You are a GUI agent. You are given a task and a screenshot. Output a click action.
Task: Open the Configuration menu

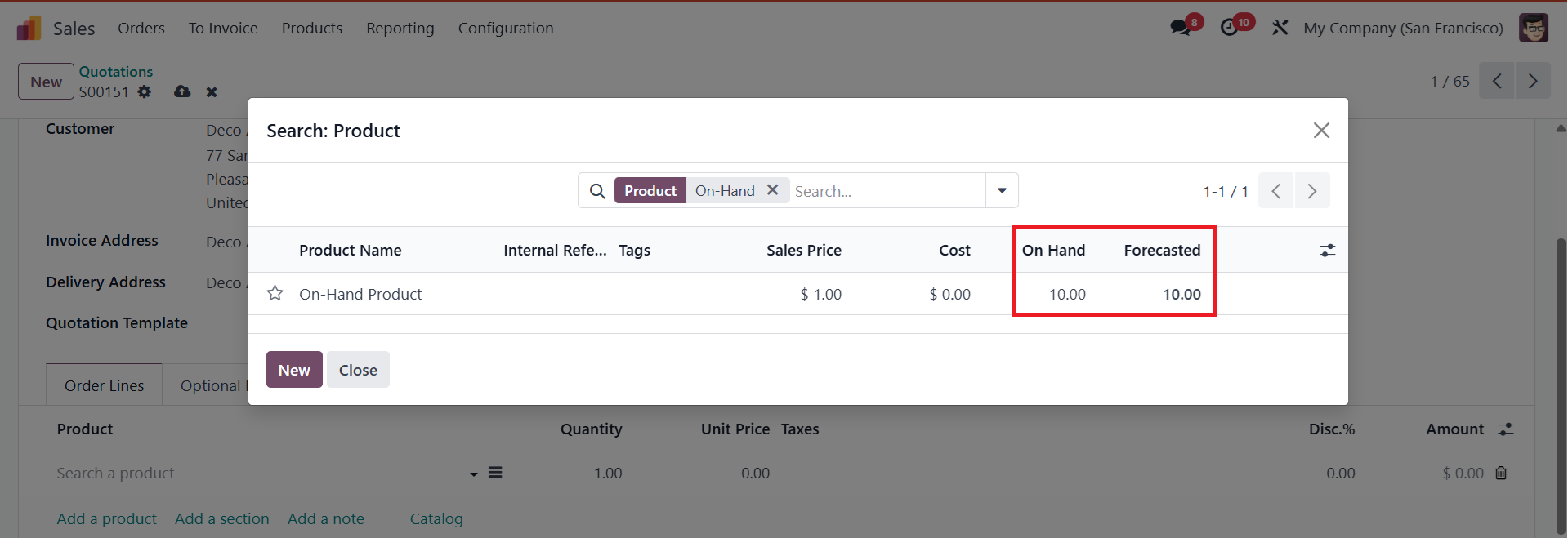point(505,28)
